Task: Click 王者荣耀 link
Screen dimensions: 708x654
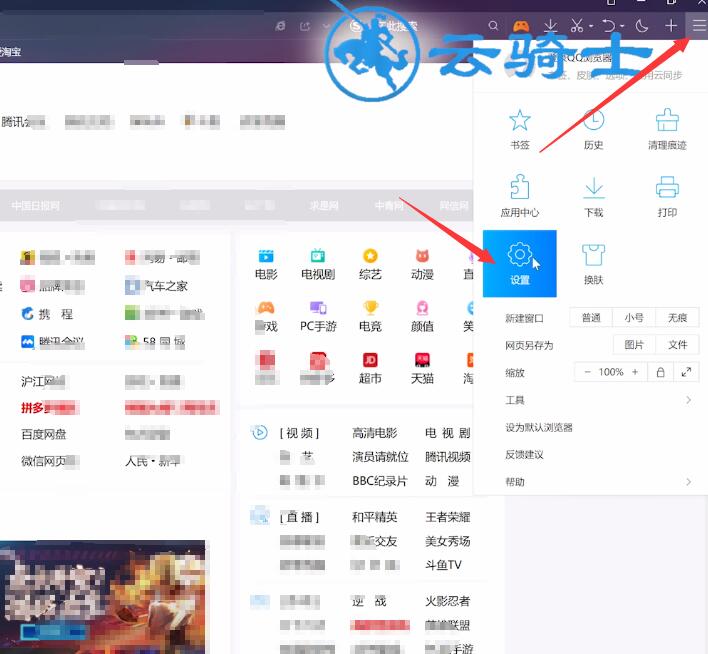Action: pyautogui.click(x=447, y=517)
